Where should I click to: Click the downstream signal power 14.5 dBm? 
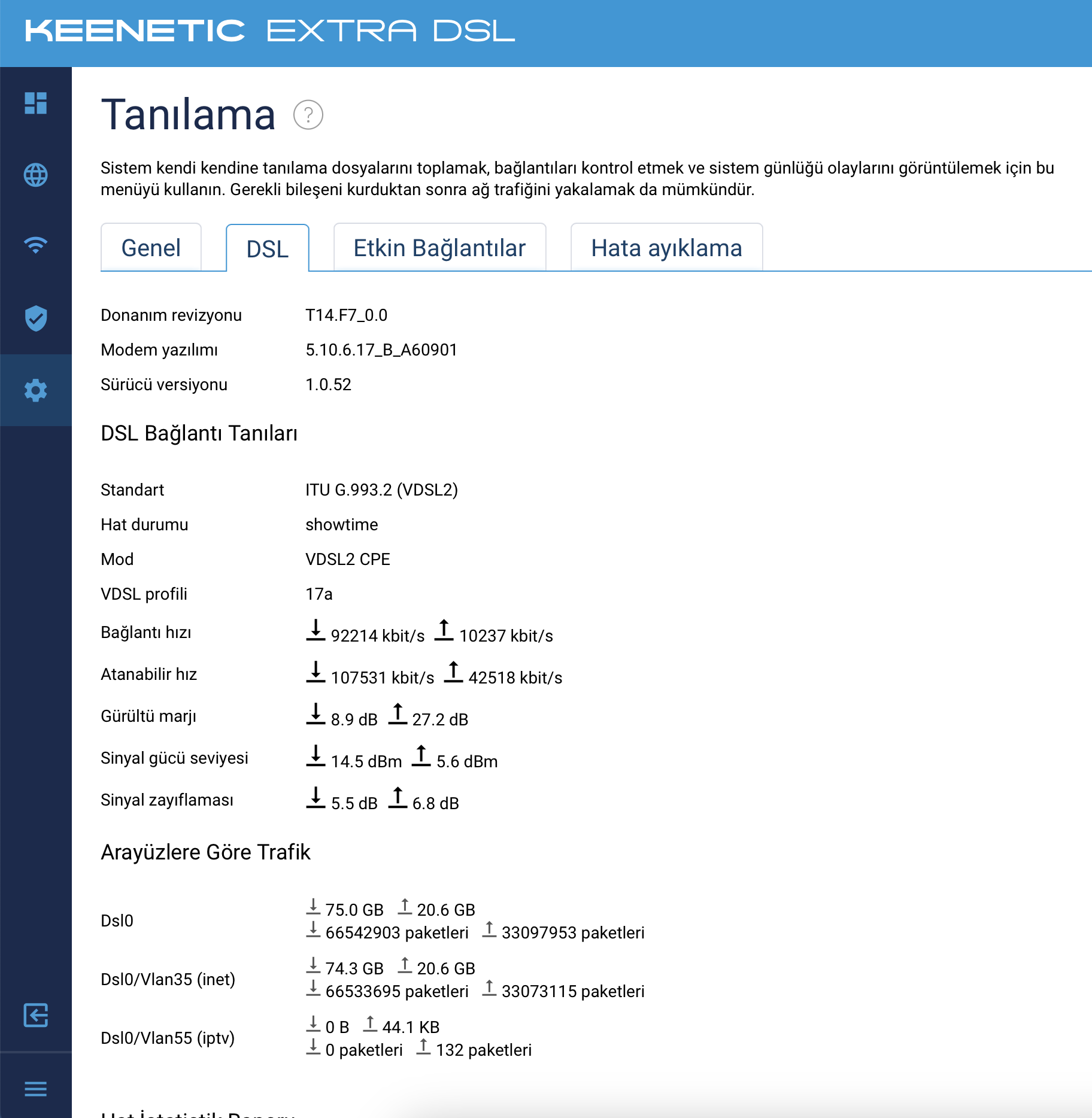tap(366, 761)
